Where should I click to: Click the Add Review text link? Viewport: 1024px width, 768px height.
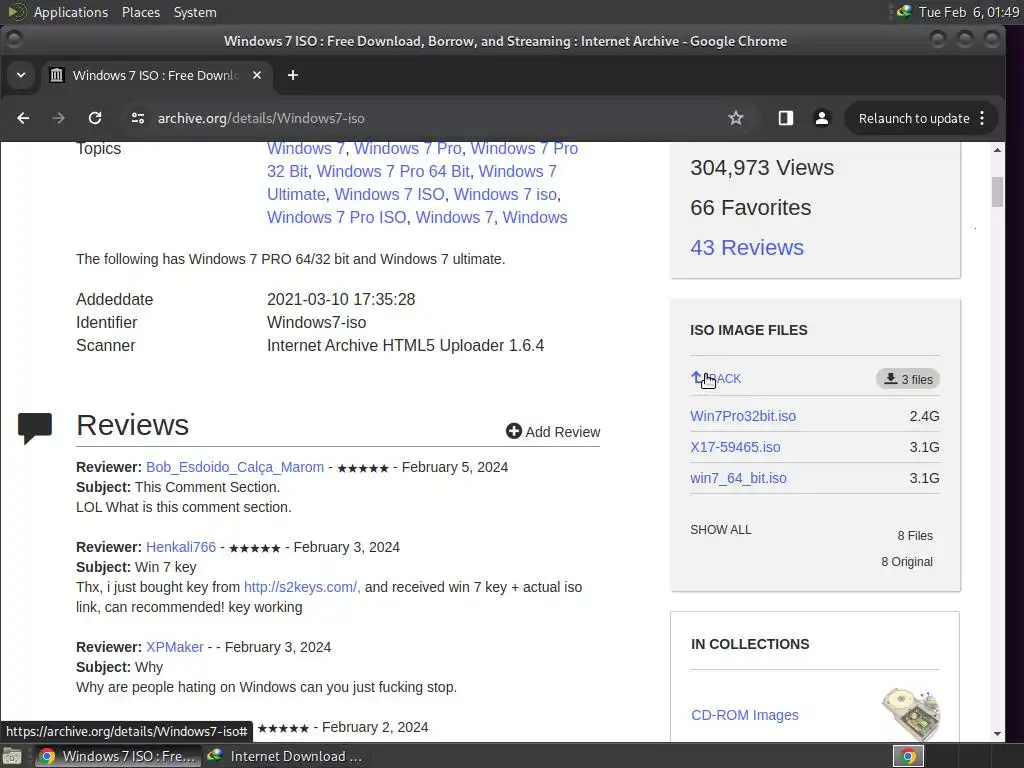(x=562, y=432)
